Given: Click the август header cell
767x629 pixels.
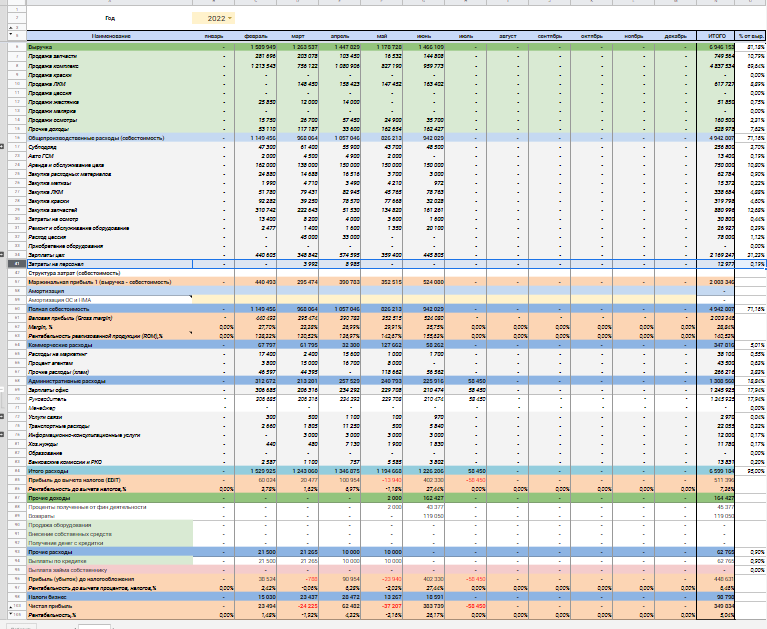Looking at the screenshot, I should 507,36.
